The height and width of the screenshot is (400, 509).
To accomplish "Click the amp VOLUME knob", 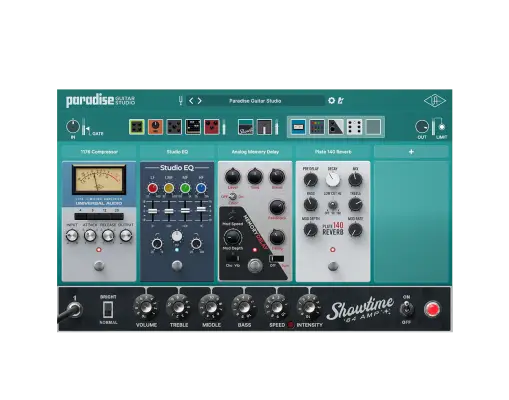I will 146,307.
